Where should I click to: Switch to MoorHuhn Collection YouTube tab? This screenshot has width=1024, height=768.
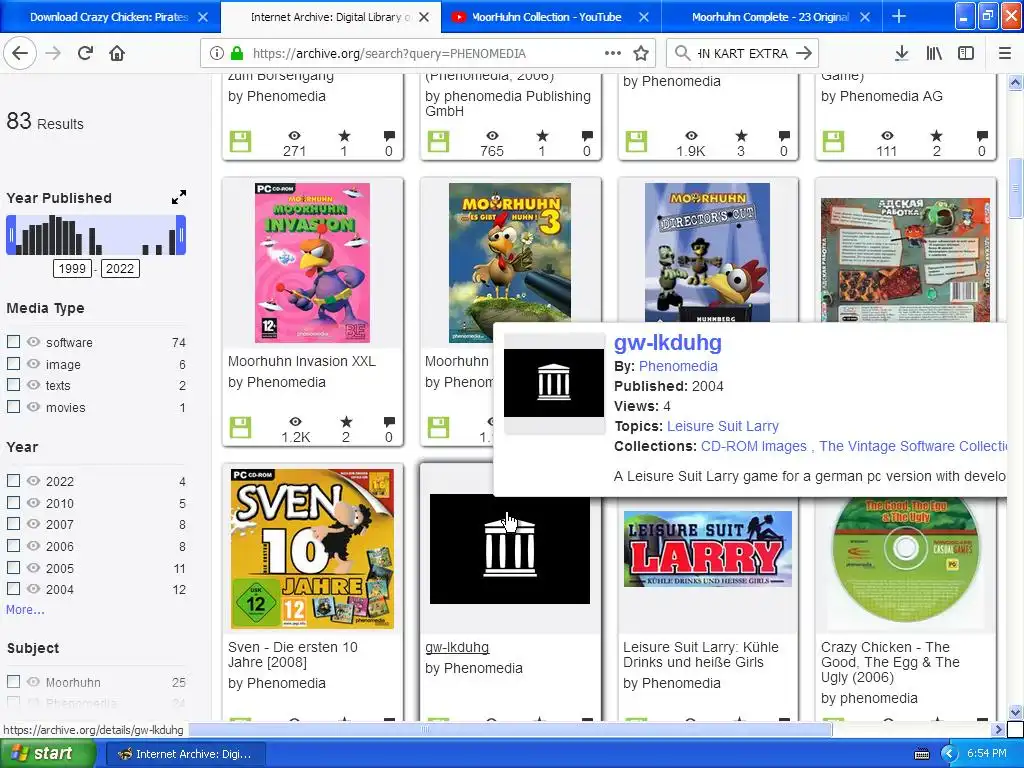click(546, 17)
